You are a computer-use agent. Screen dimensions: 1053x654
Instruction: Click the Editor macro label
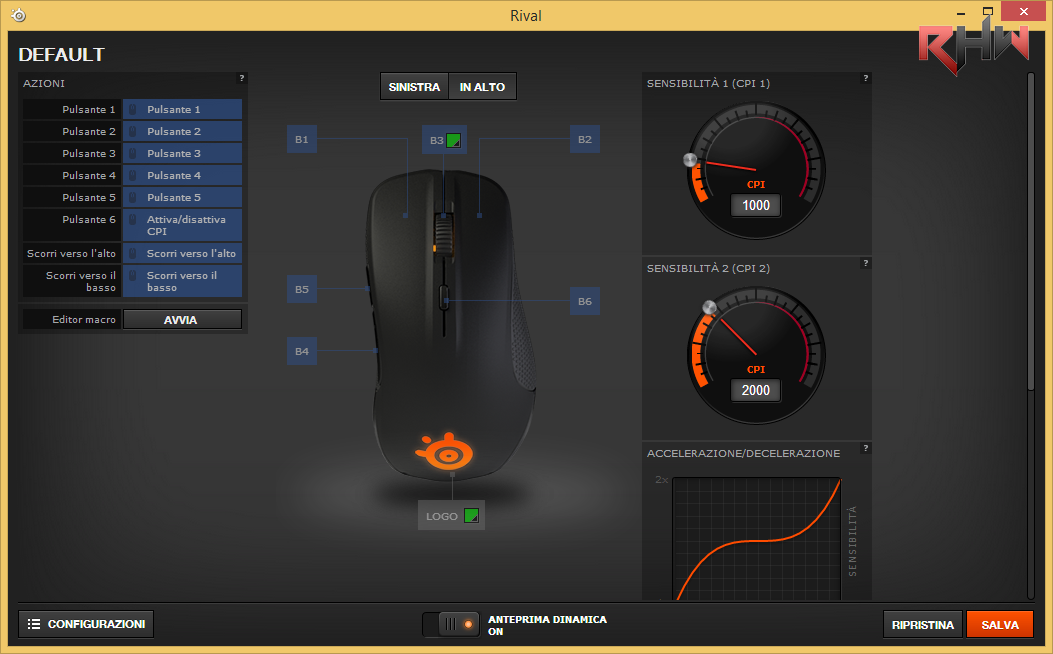pos(84,320)
